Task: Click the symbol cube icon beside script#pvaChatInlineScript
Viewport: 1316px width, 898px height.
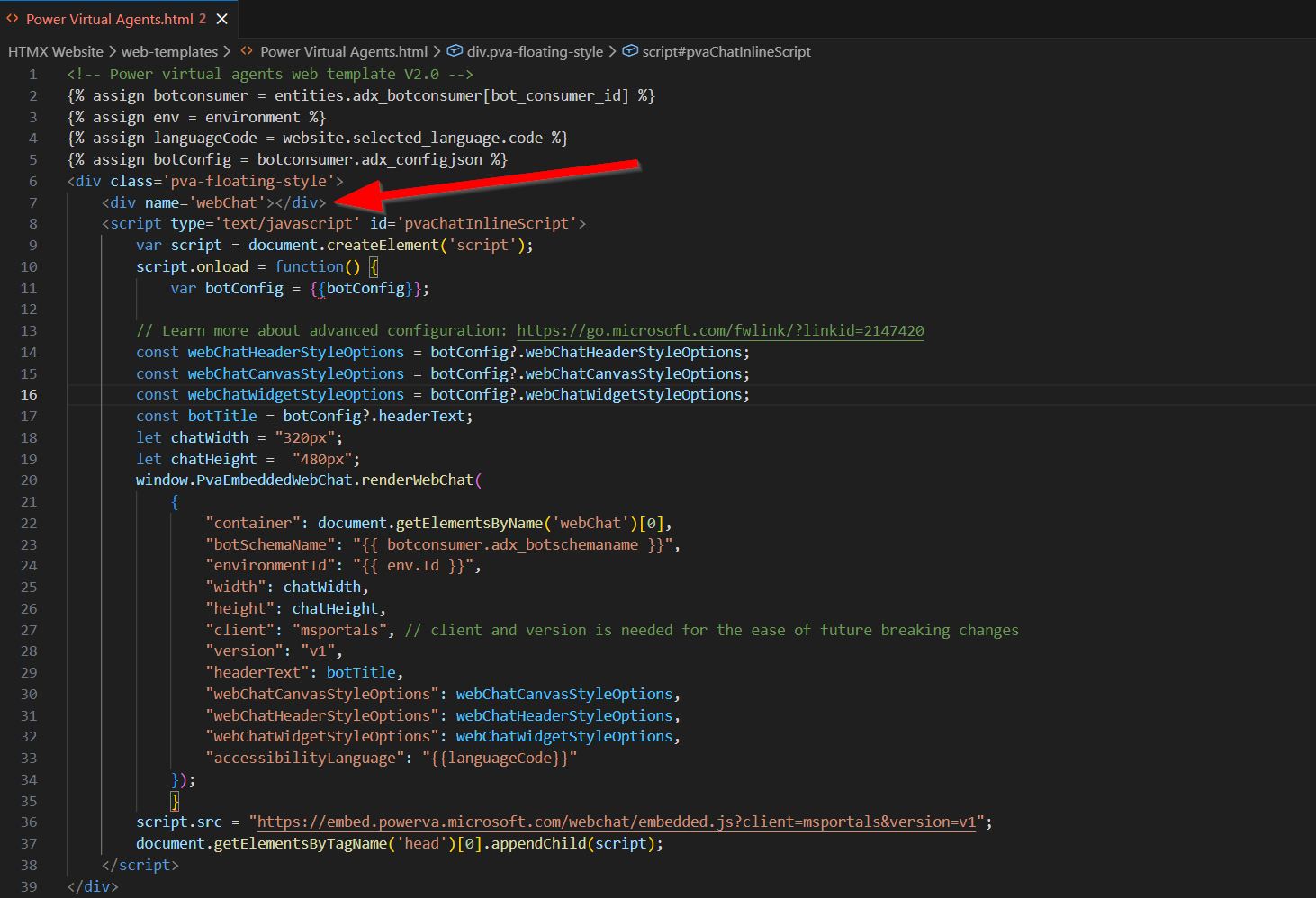Action: [630, 51]
